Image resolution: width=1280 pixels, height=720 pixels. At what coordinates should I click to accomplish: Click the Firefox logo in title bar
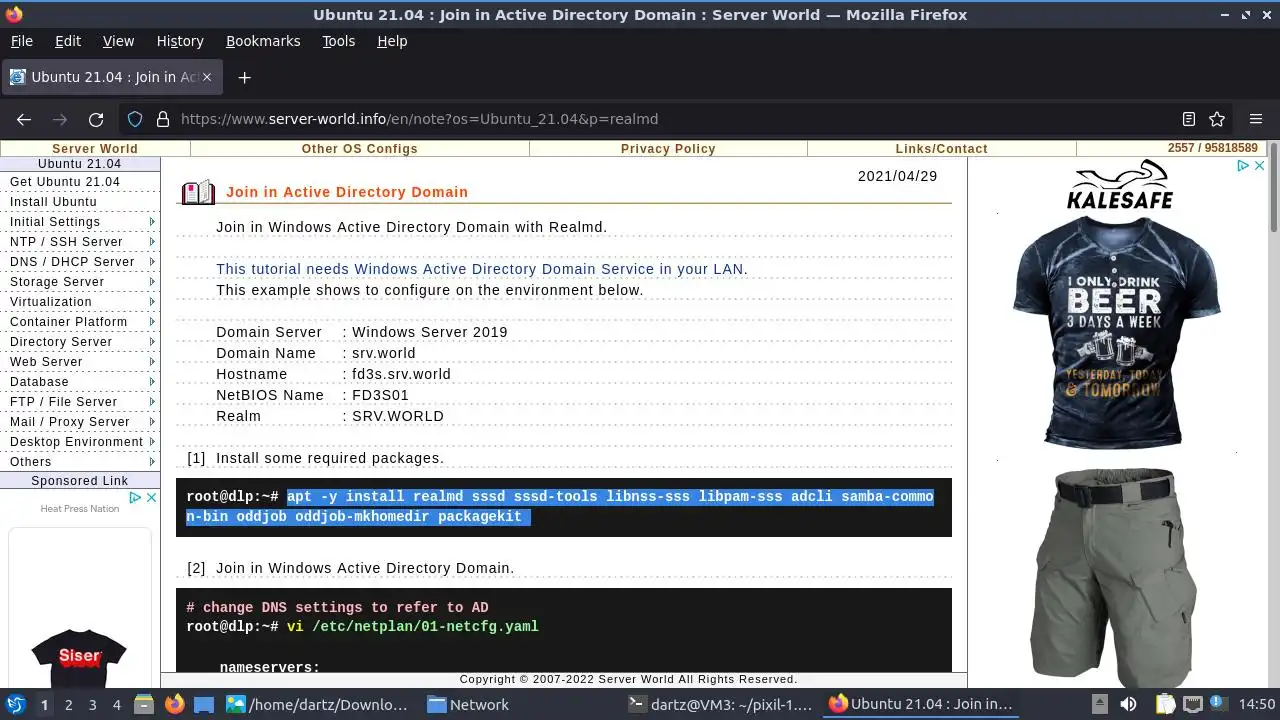pyautogui.click(x=13, y=14)
